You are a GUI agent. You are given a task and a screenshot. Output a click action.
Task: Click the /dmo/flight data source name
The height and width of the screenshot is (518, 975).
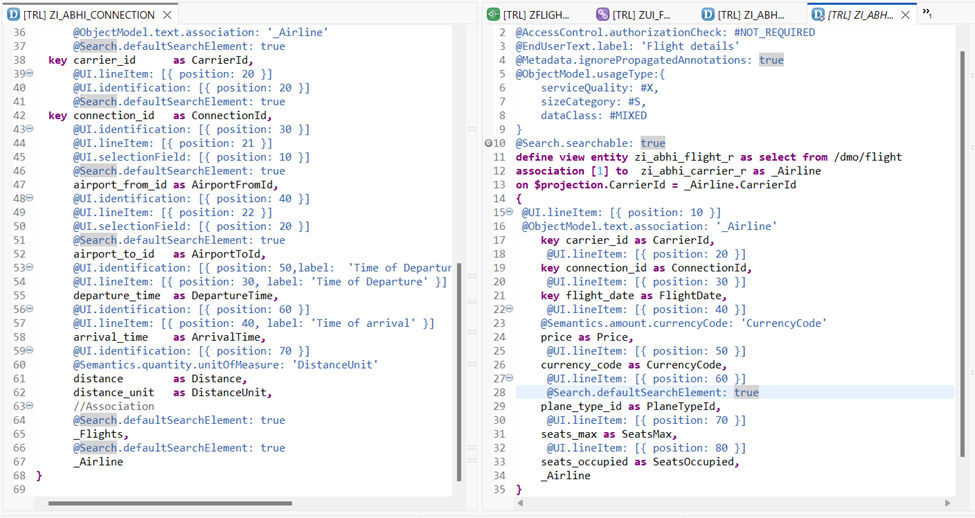pyautogui.click(x=869, y=157)
